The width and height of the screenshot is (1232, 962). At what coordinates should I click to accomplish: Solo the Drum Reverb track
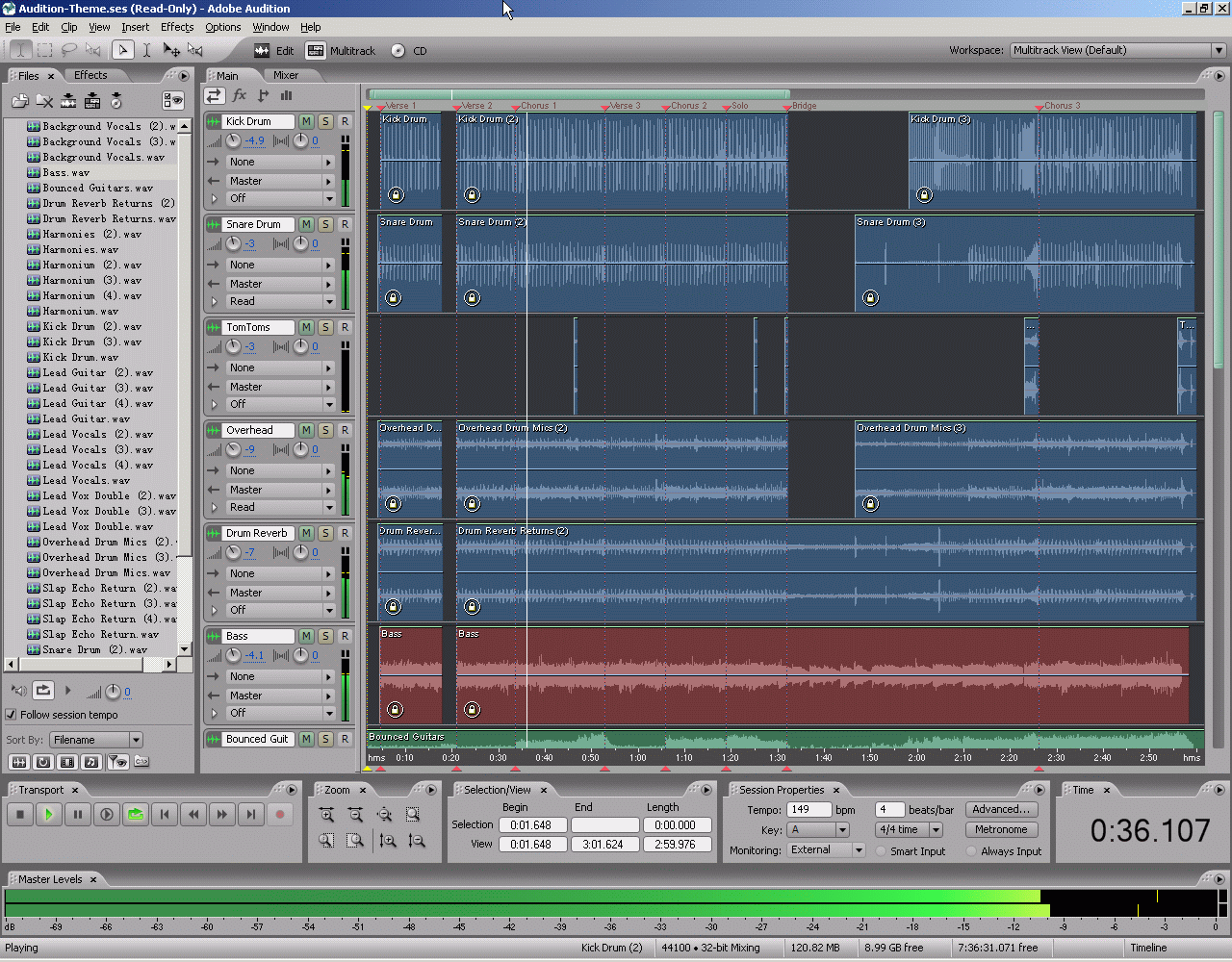[x=325, y=533]
